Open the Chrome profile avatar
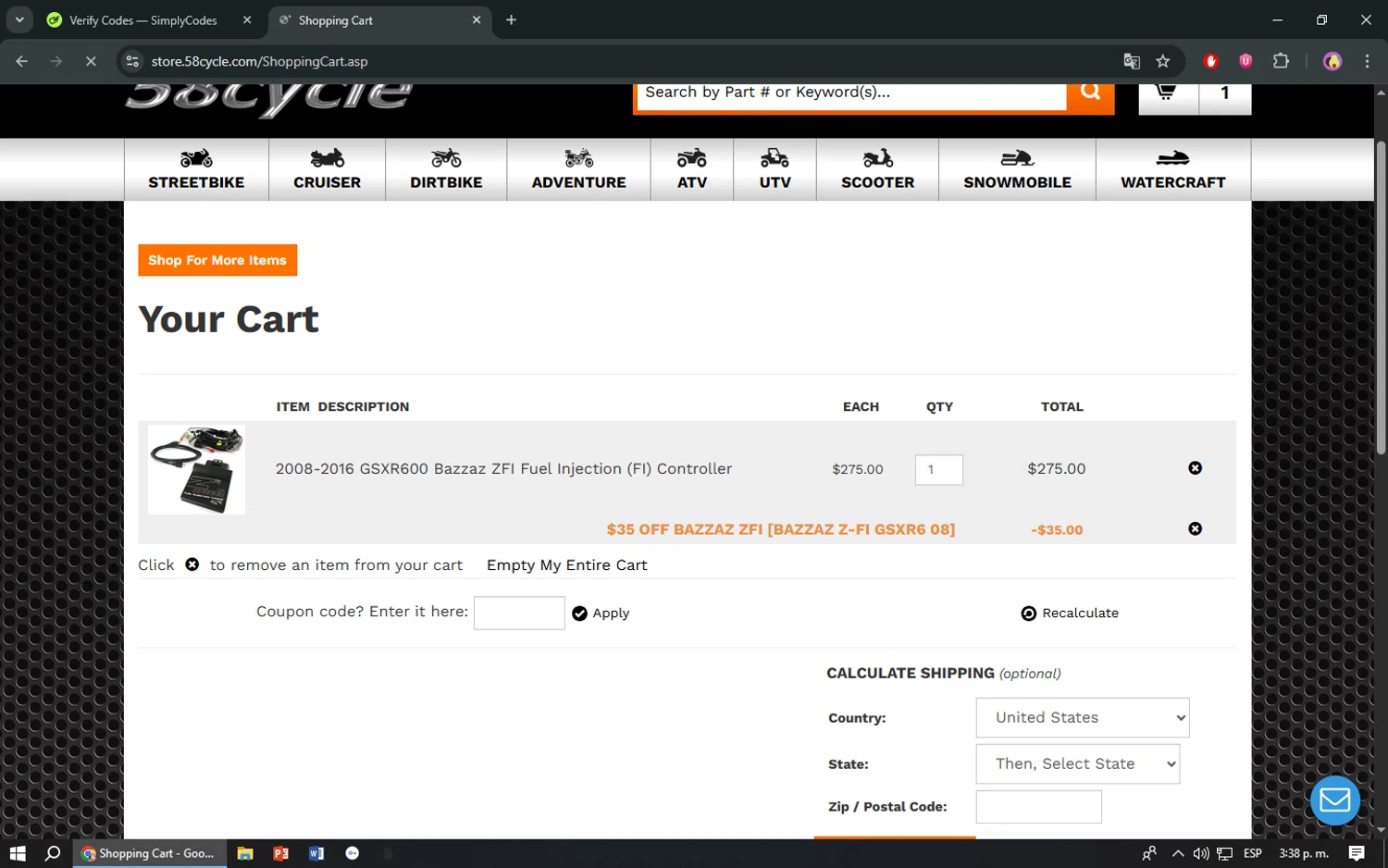Viewport: 1388px width, 868px height. (x=1332, y=61)
